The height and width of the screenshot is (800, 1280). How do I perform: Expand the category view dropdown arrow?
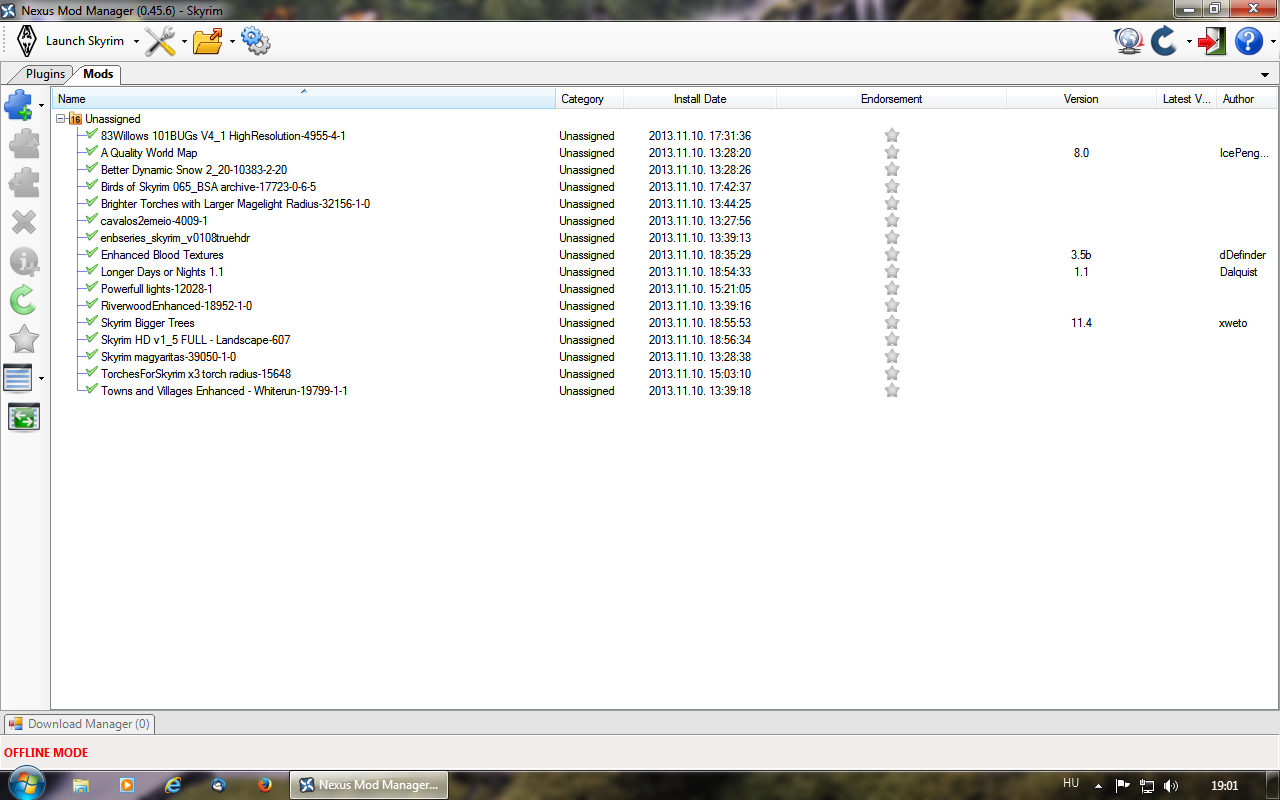coord(42,378)
